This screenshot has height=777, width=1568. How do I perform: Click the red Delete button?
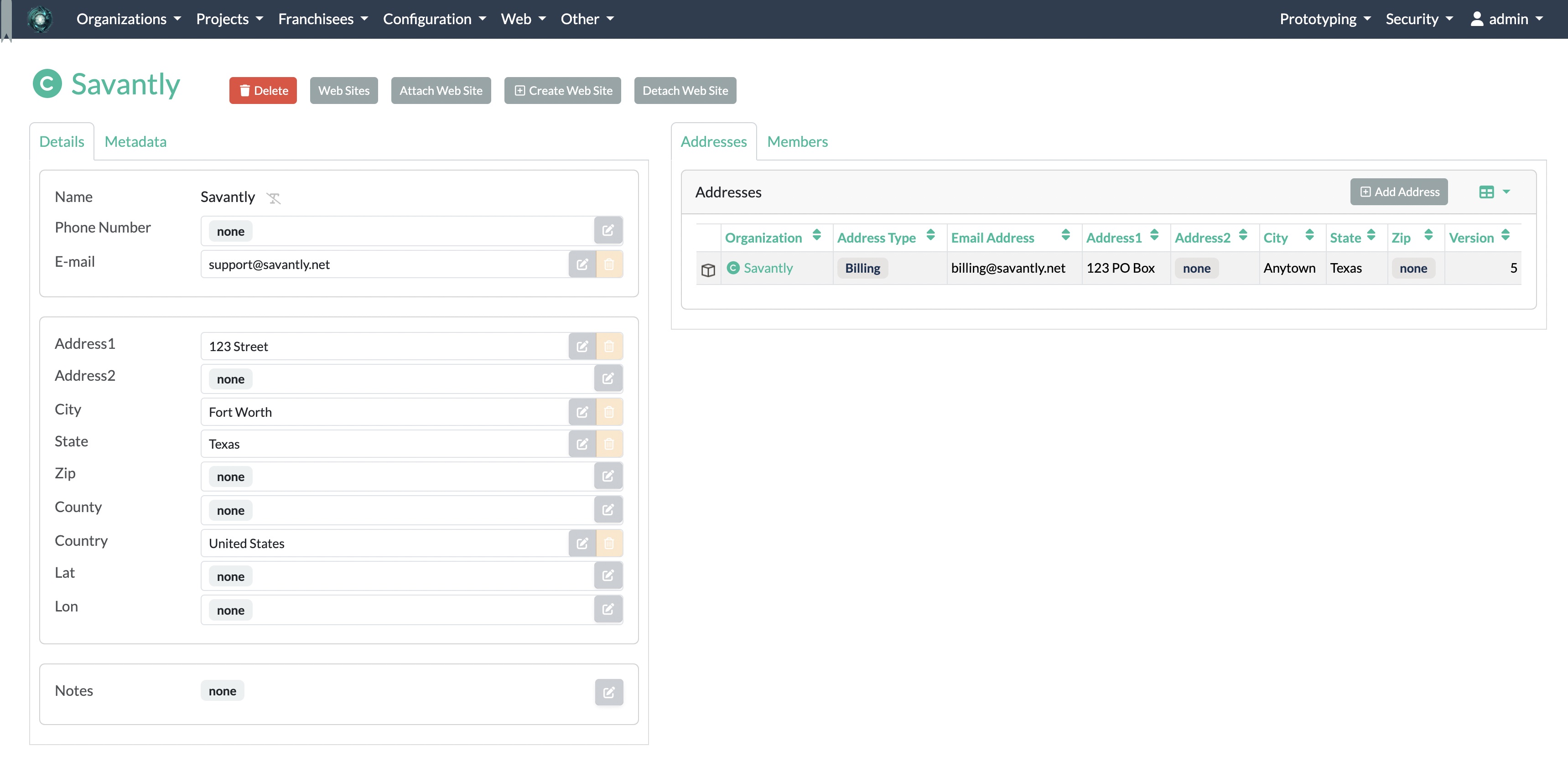[x=263, y=90]
